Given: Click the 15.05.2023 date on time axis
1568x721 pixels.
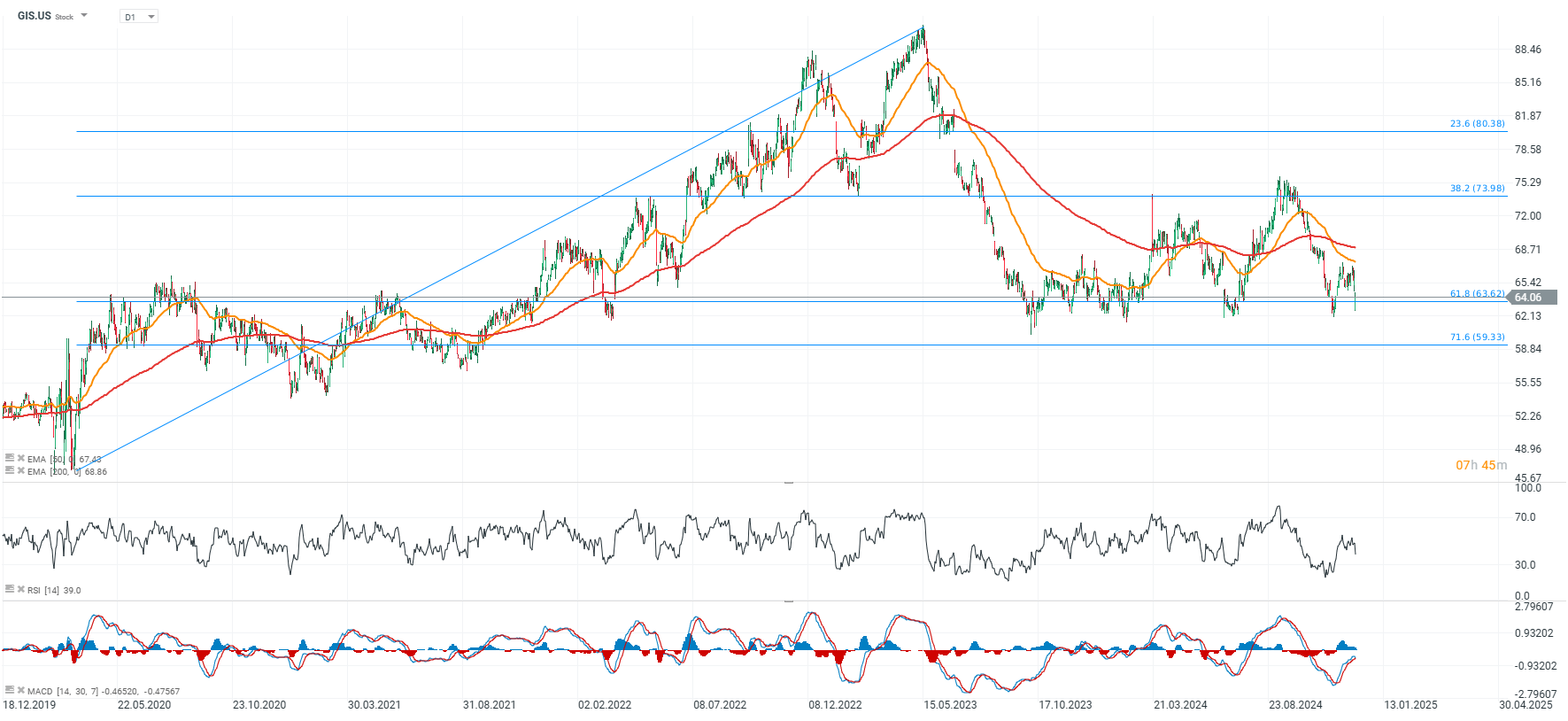Looking at the screenshot, I should point(950,705).
